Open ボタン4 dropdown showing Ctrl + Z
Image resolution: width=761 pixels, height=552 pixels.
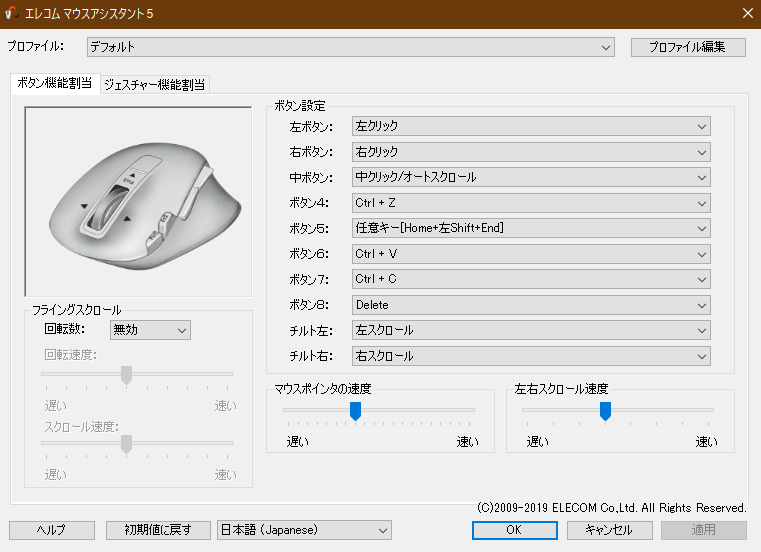531,203
